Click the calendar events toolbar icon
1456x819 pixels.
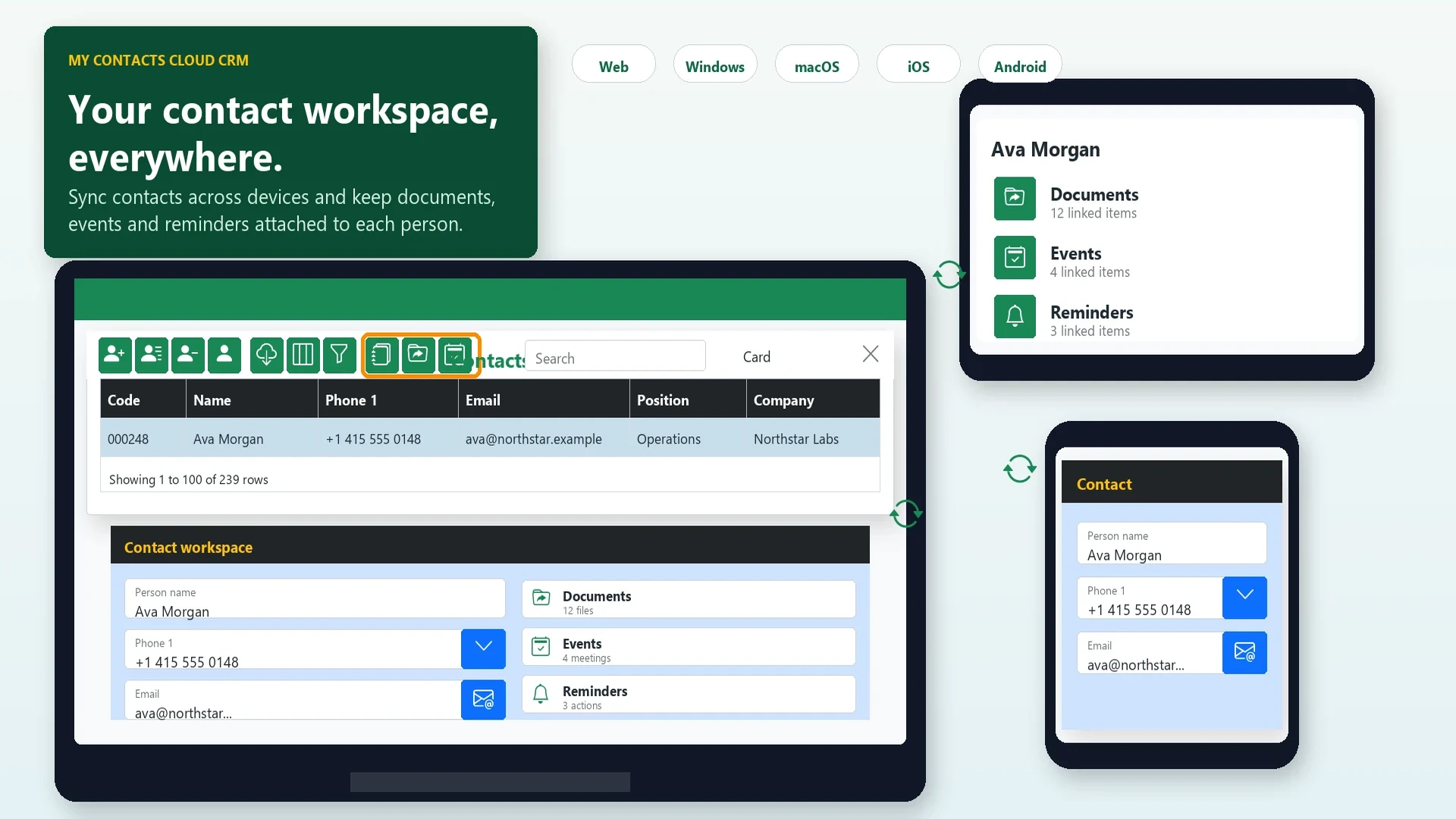(x=454, y=354)
